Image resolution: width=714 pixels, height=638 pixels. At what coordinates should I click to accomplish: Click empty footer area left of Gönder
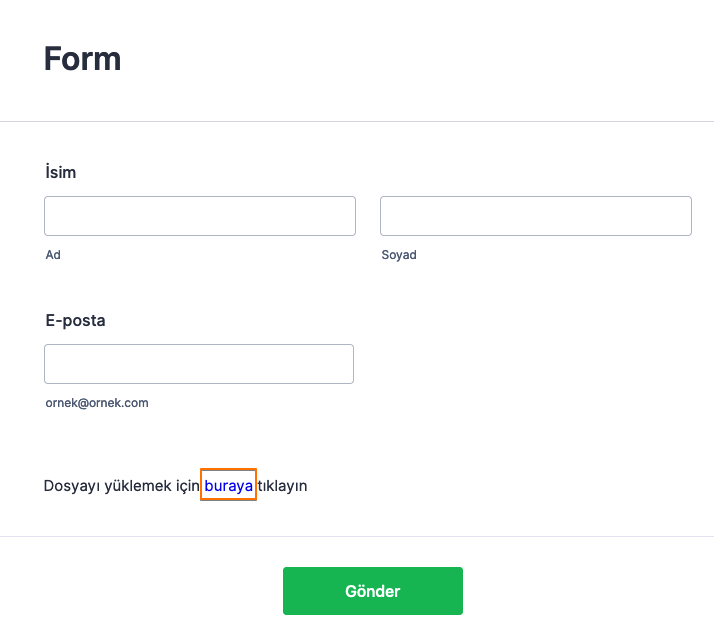click(x=140, y=591)
